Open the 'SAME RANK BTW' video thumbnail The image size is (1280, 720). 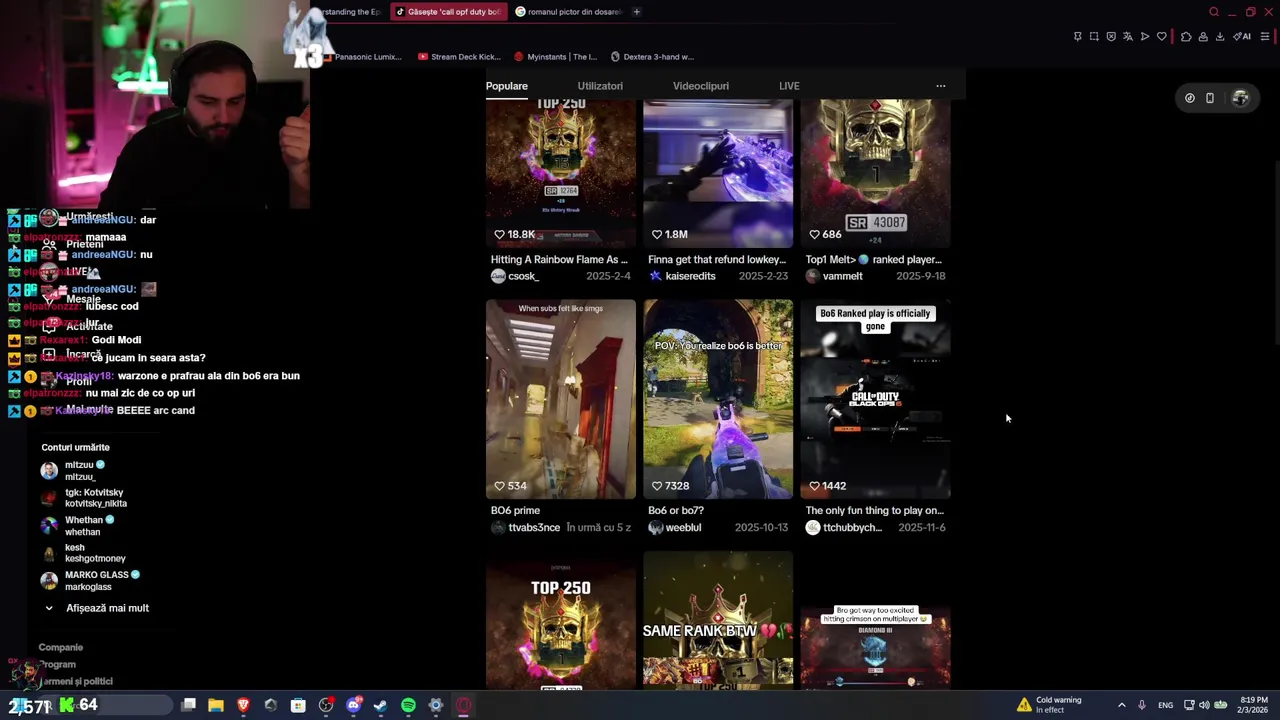(x=718, y=620)
